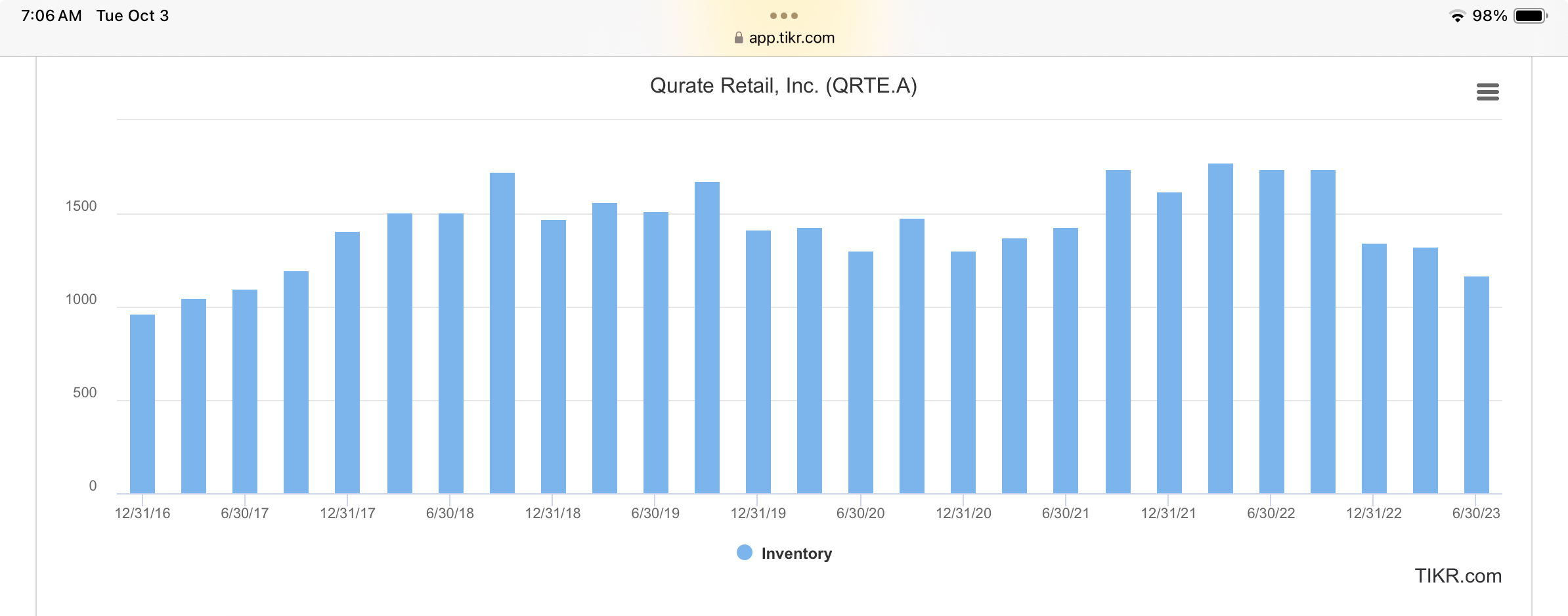This screenshot has width=1568, height=616.
Task: Select the 12/31/22 inventory bar
Action: click(1374, 368)
